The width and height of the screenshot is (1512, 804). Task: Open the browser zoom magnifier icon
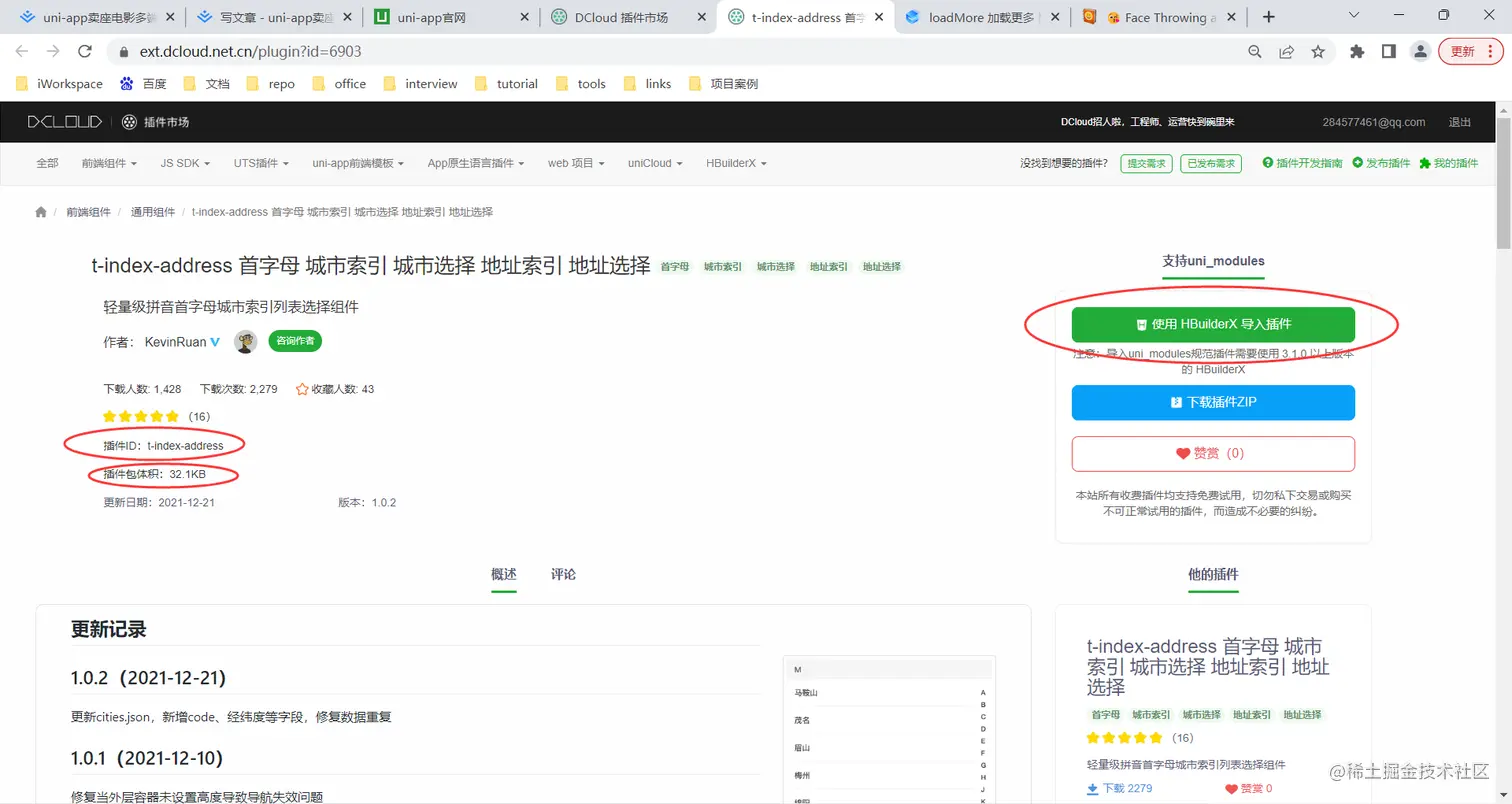click(1255, 52)
